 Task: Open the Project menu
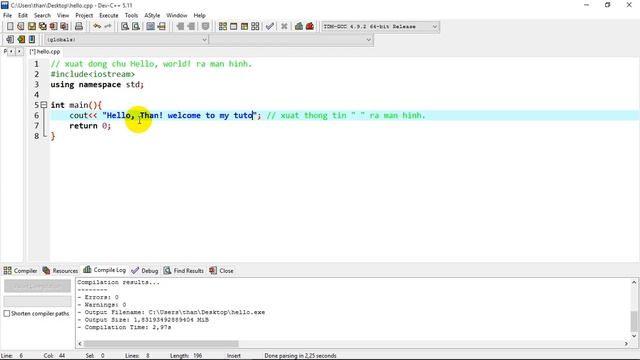pyautogui.click(x=84, y=16)
